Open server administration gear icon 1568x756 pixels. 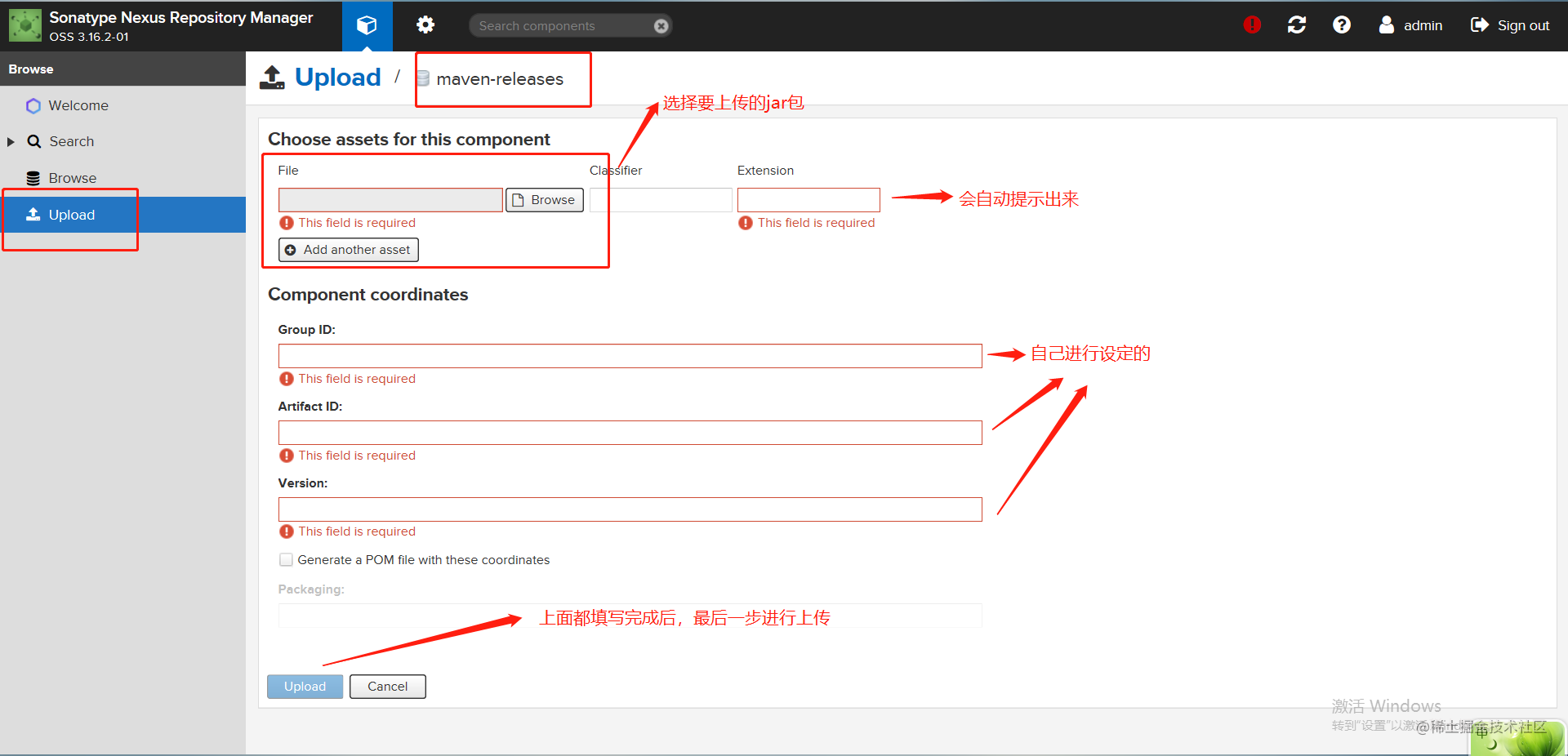tap(425, 25)
